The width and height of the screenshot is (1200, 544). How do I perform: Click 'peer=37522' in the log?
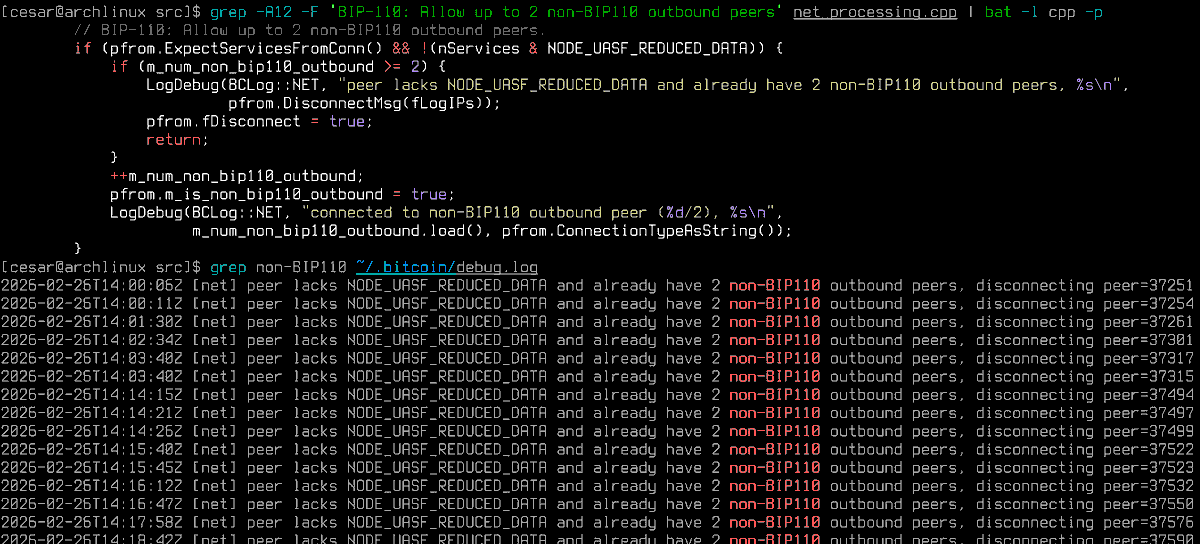pyautogui.click(x=1148, y=449)
